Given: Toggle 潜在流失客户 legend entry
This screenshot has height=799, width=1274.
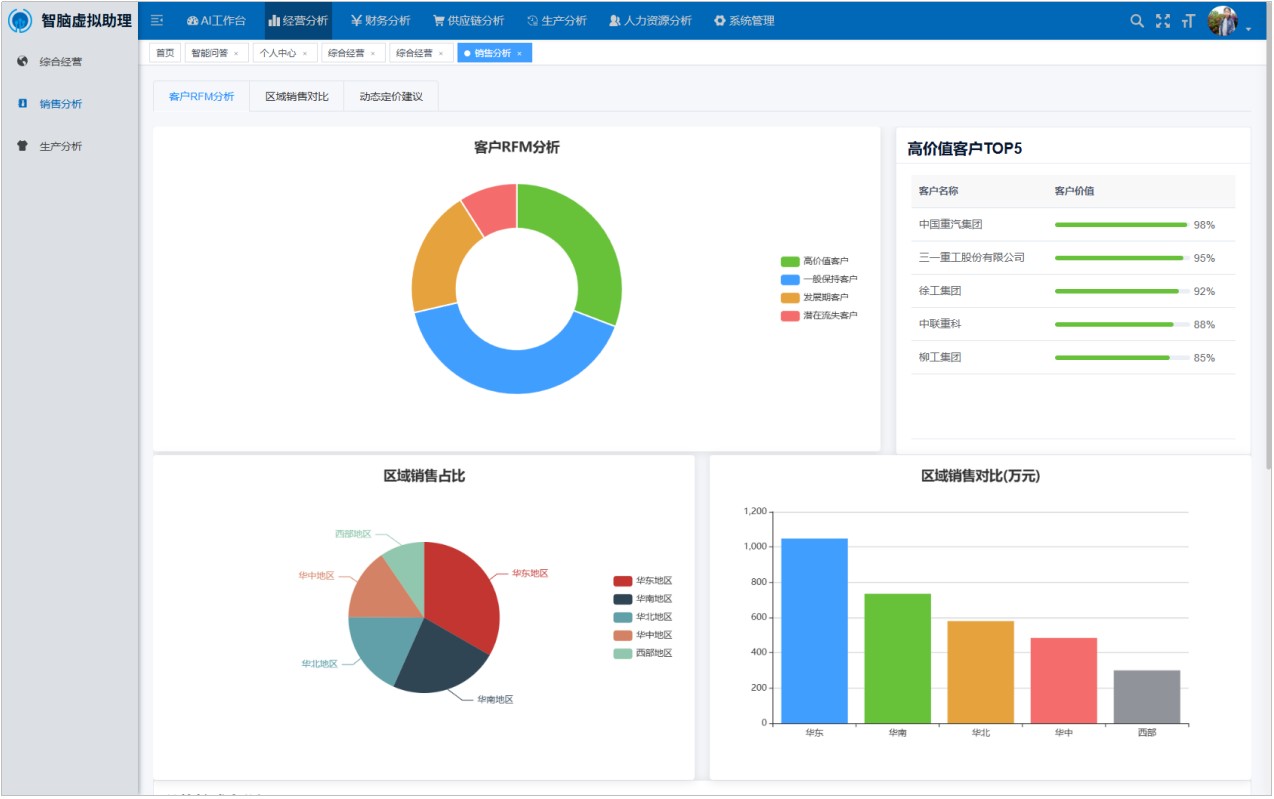Looking at the screenshot, I should pyautogui.click(x=819, y=316).
